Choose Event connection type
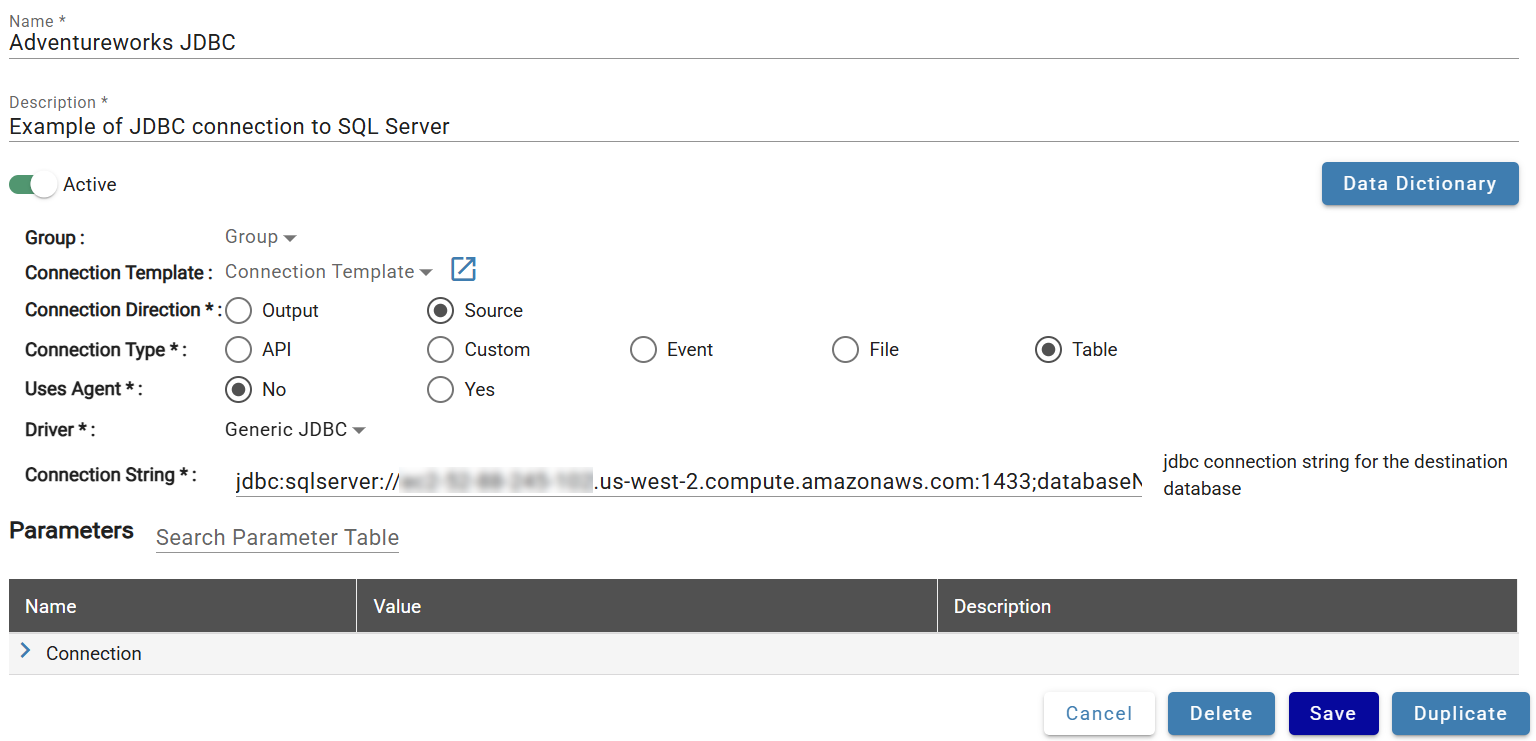The image size is (1536, 741). (643, 350)
